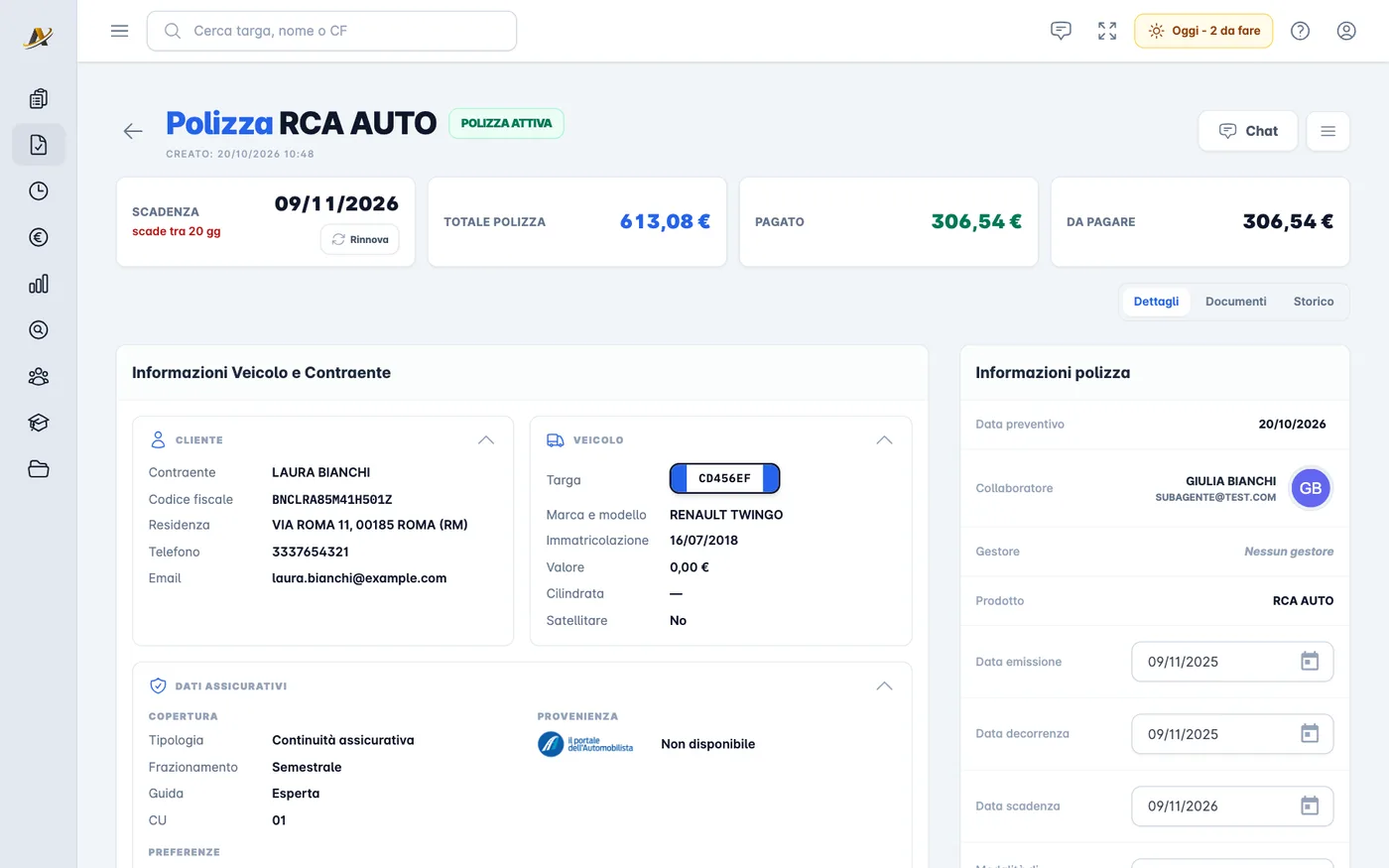Click the Data emissione date field
This screenshot has height=868, width=1389.
coord(1232,662)
